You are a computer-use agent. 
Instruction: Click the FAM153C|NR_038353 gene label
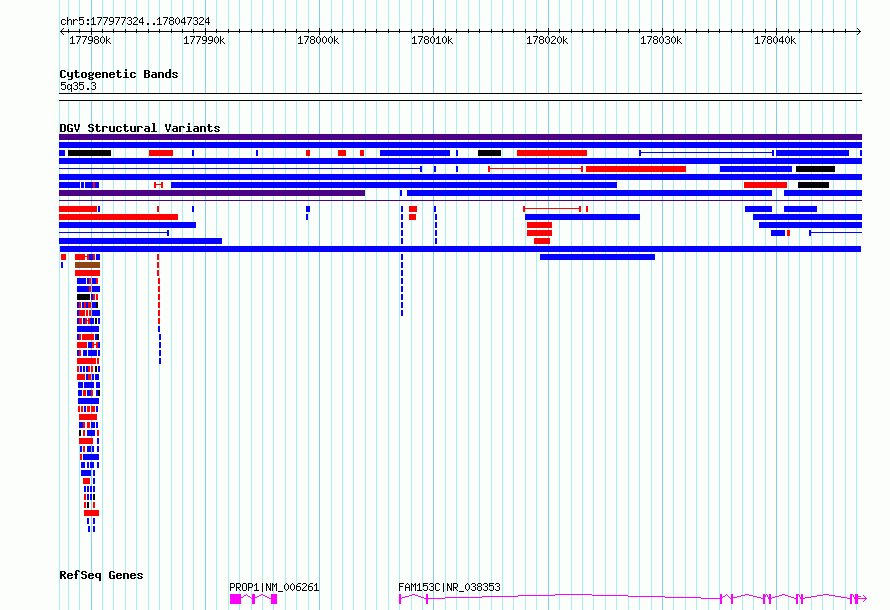pos(450,587)
